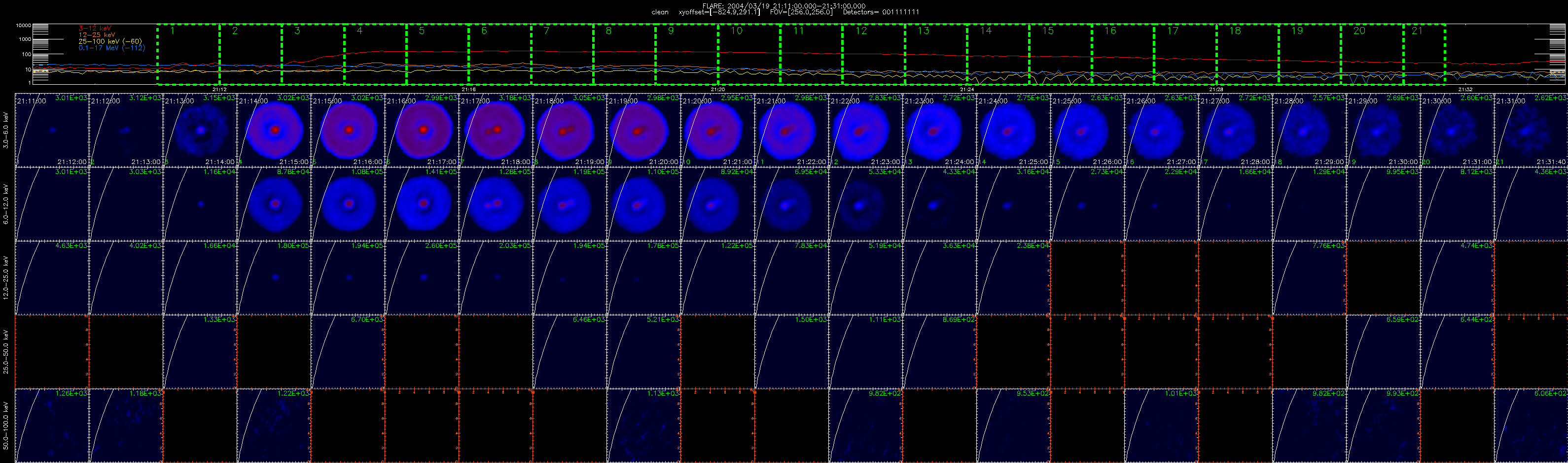Open the 50.0-100.0 keV image with peak 1.26E+03

(52, 426)
